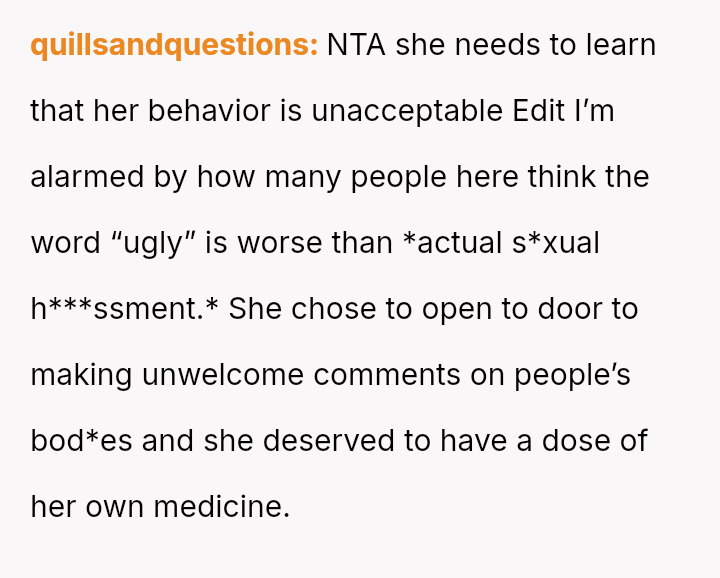Click the word "alarmed"
The height and width of the screenshot is (578, 720).
[x=87, y=177]
